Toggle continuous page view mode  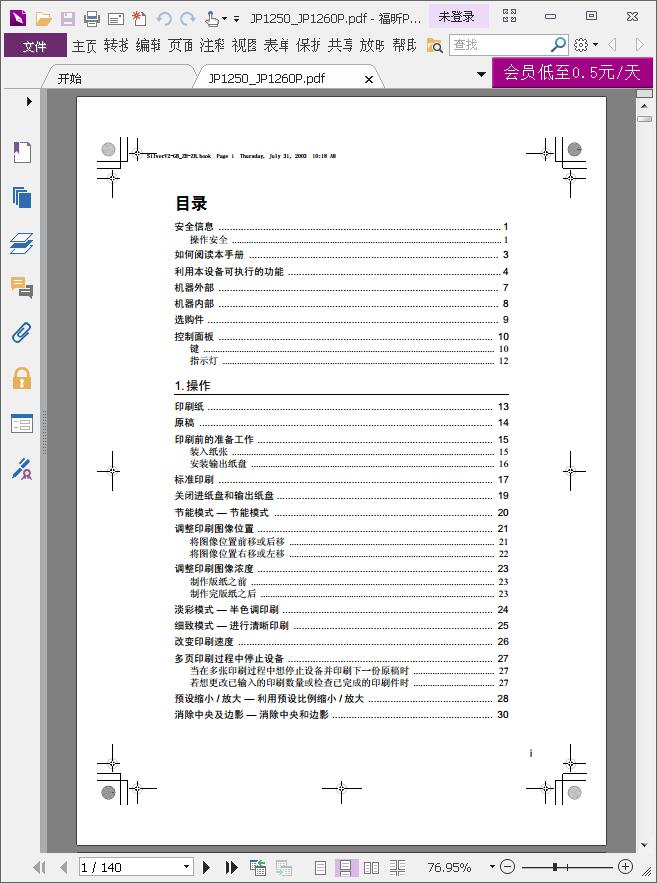[x=346, y=867]
